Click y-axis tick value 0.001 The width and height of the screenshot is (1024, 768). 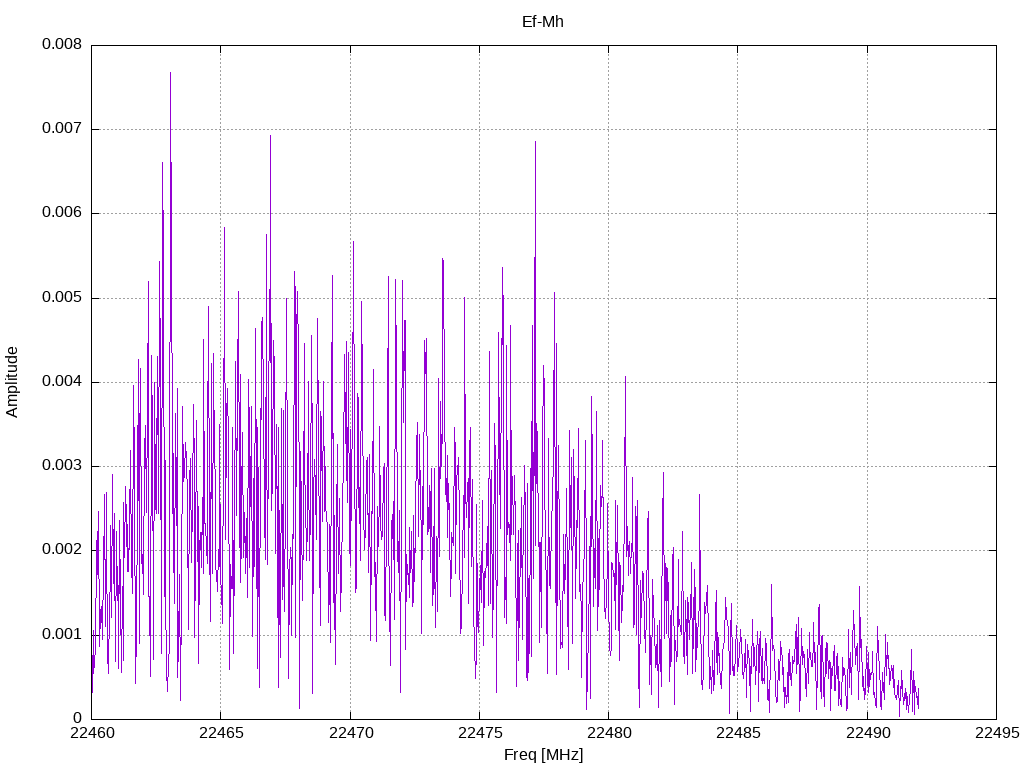click(62, 634)
